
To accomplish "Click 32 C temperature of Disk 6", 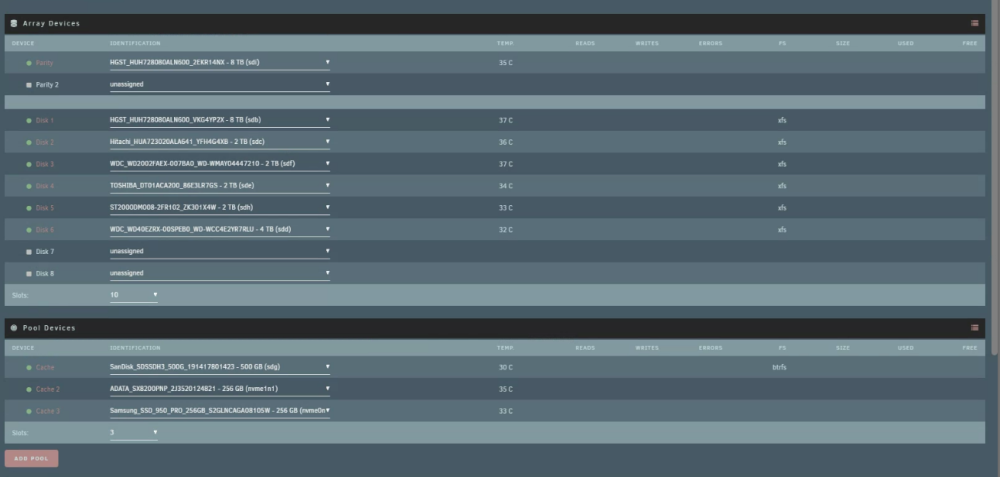I will [x=506, y=230].
